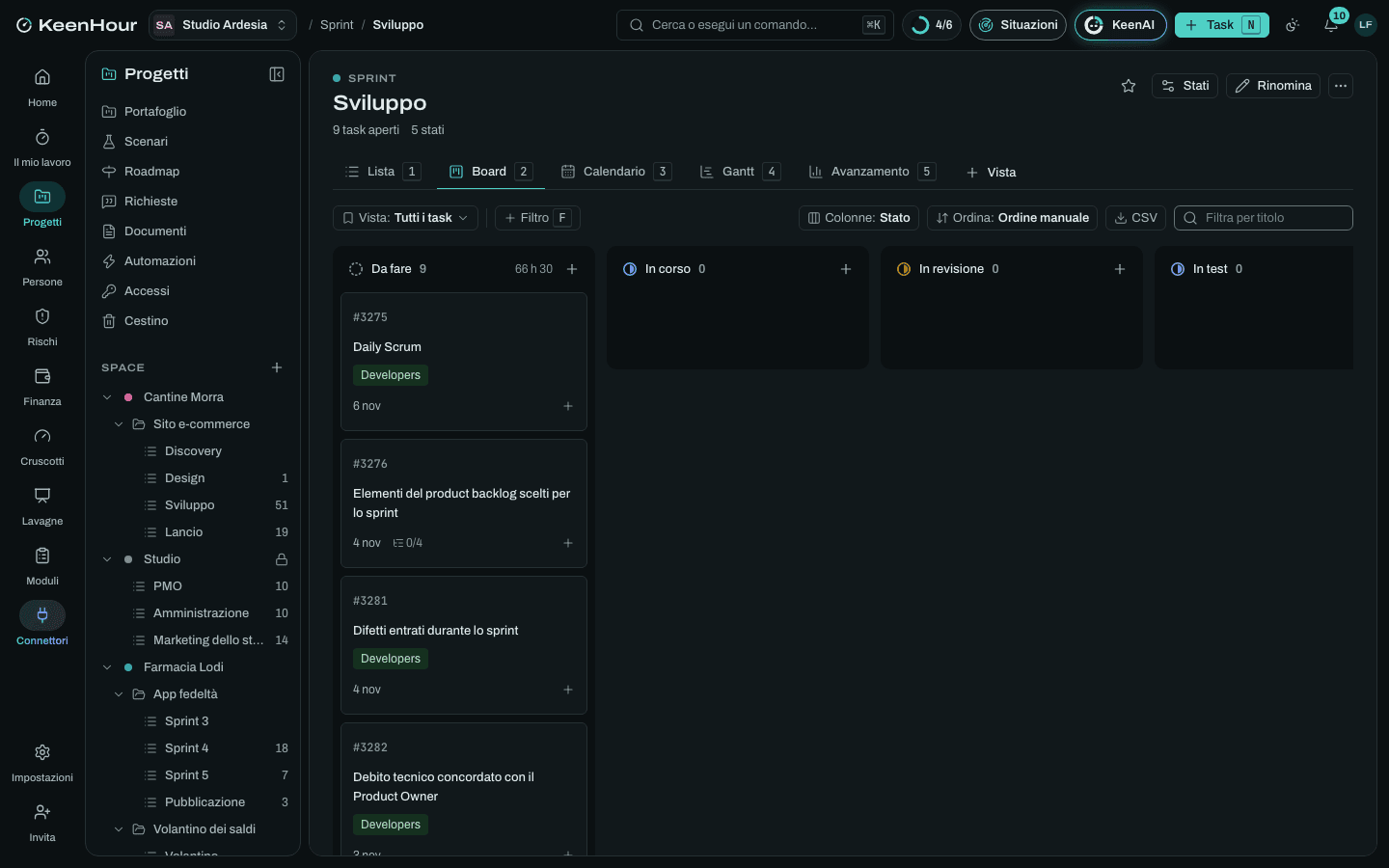This screenshot has height=868, width=1389.
Task: Open the Studio Ardesia workspace switcher
Action: tap(223, 25)
